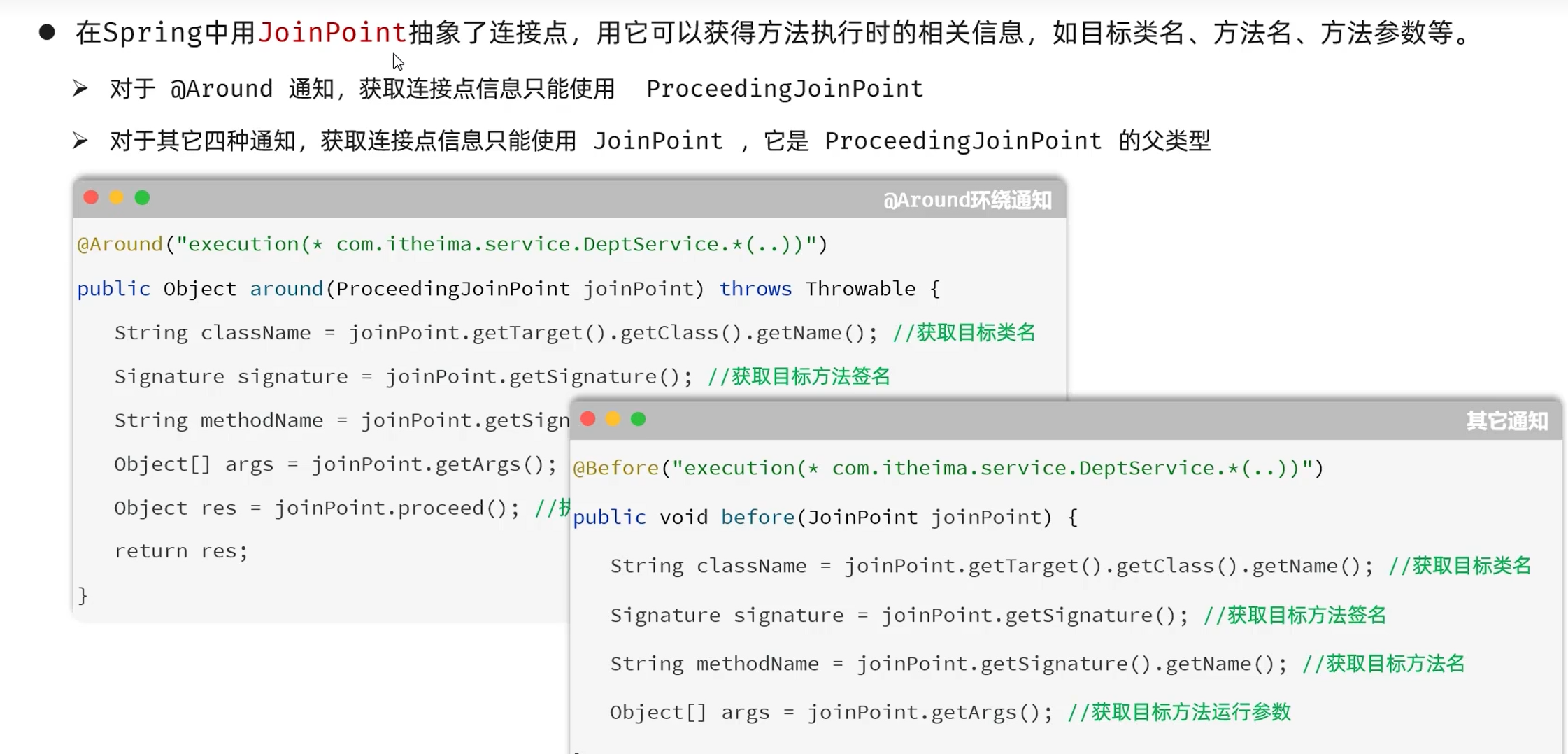Click the @Around环绕通知 window title
Viewport: 1568px width, 754px height.
(x=967, y=200)
